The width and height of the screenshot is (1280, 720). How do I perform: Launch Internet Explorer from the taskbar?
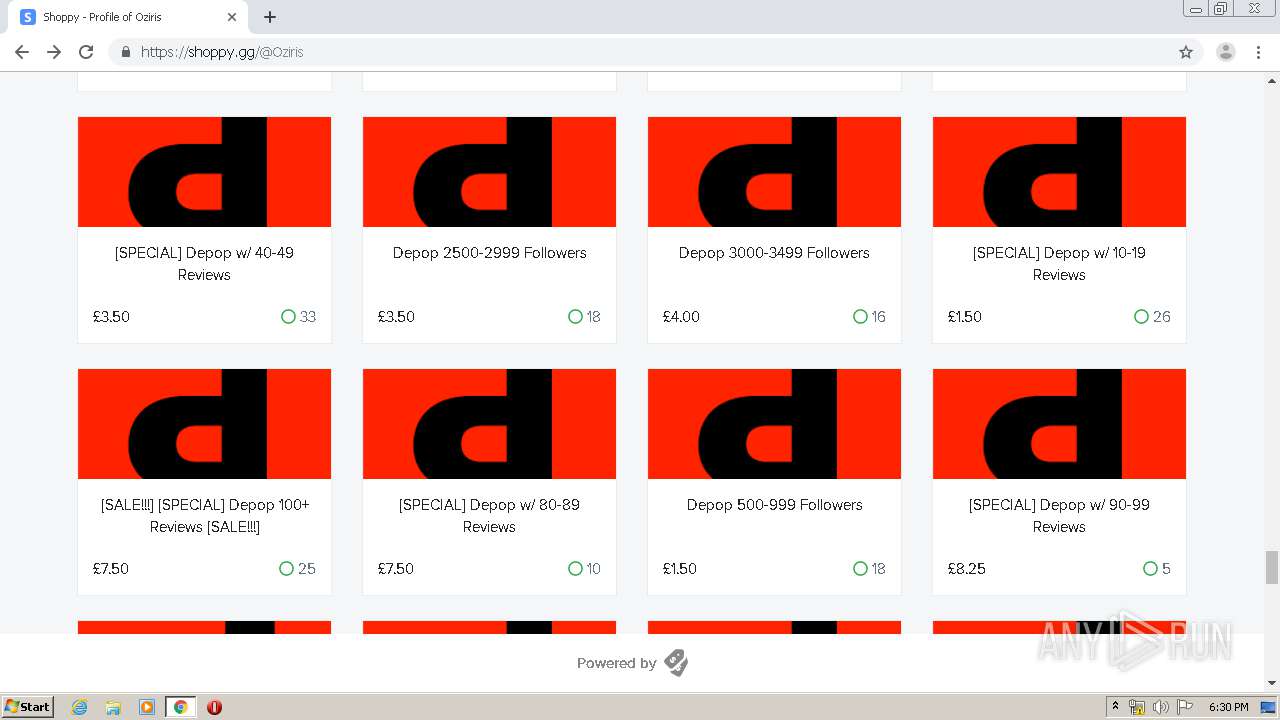click(x=79, y=707)
